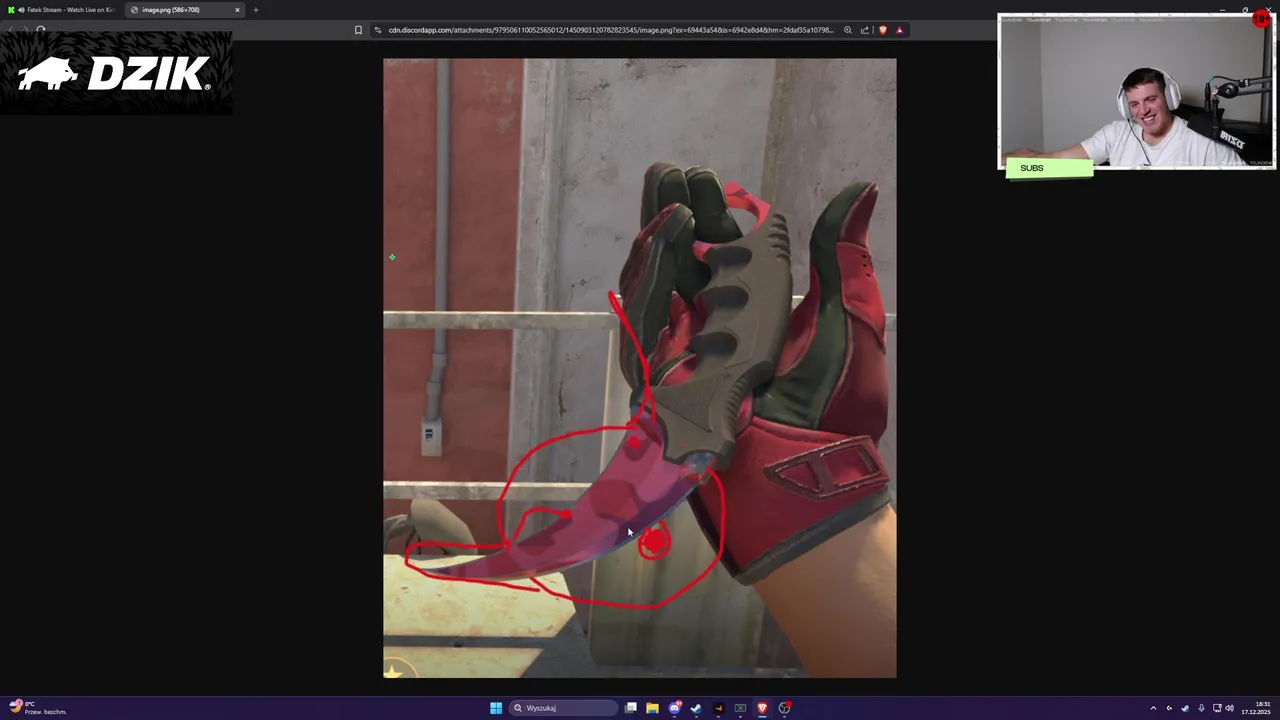This screenshot has width=1280, height=720.
Task: Click the microphone tray icon
Action: (1201, 708)
